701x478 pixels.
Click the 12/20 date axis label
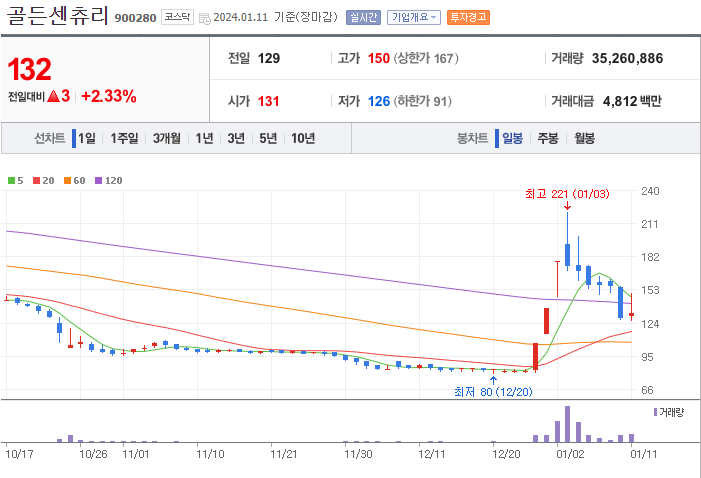[506, 454]
